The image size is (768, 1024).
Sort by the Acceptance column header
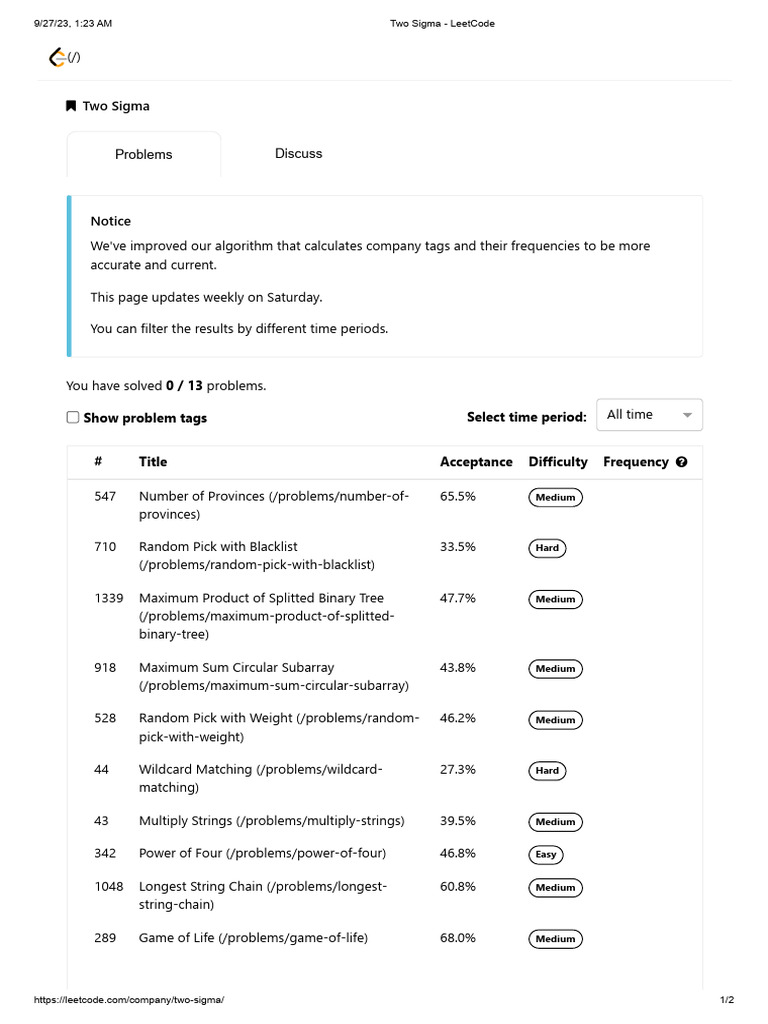click(476, 462)
